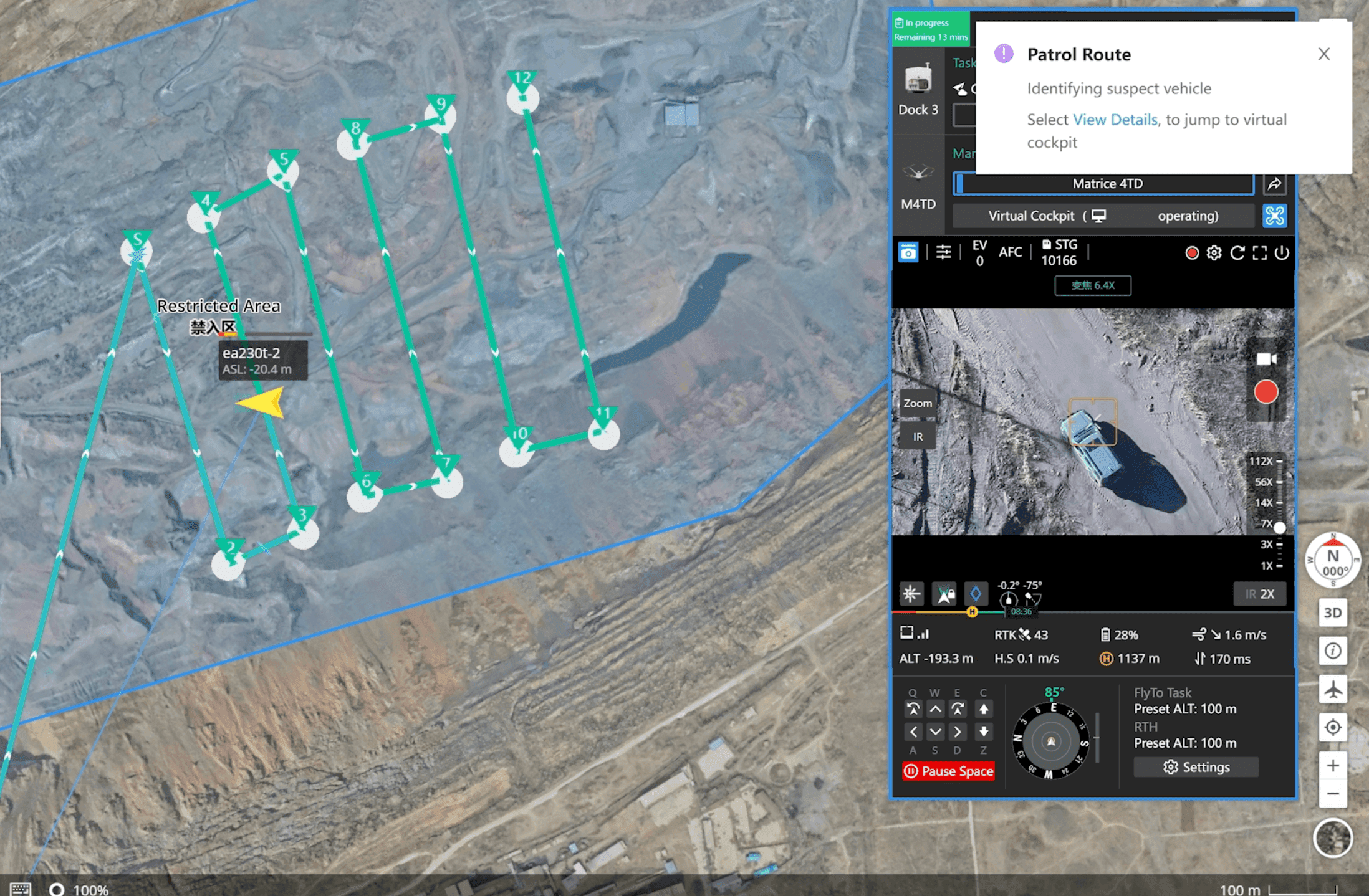Viewport: 1369px width, 896px height.
Task: Toggle AFC autofocus mode
Action: 1010,252
